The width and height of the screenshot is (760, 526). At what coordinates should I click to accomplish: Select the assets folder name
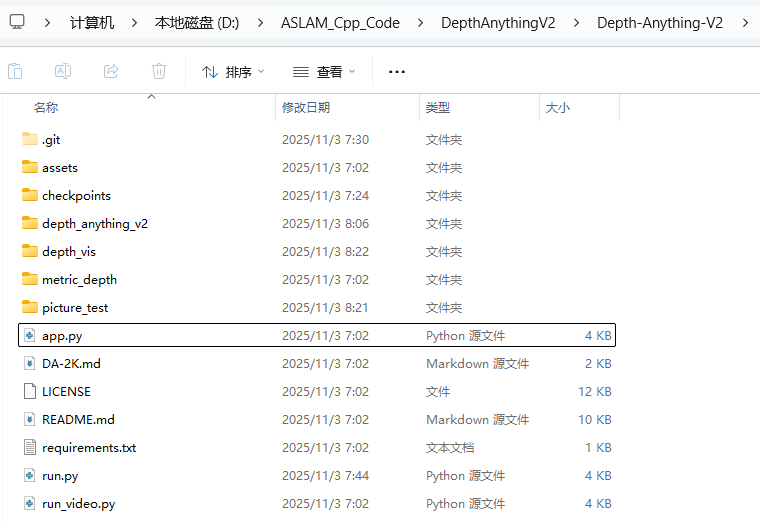(60, 168)
